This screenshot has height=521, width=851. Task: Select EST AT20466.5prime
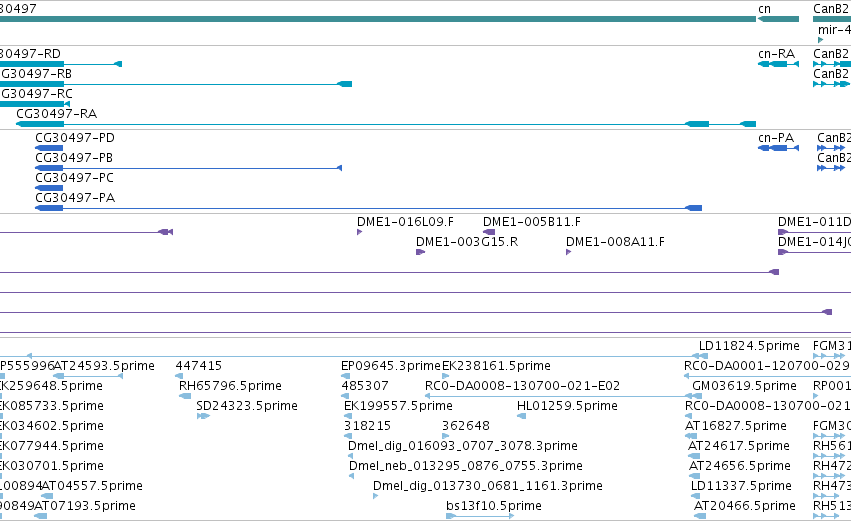click(x=700, y=516)
